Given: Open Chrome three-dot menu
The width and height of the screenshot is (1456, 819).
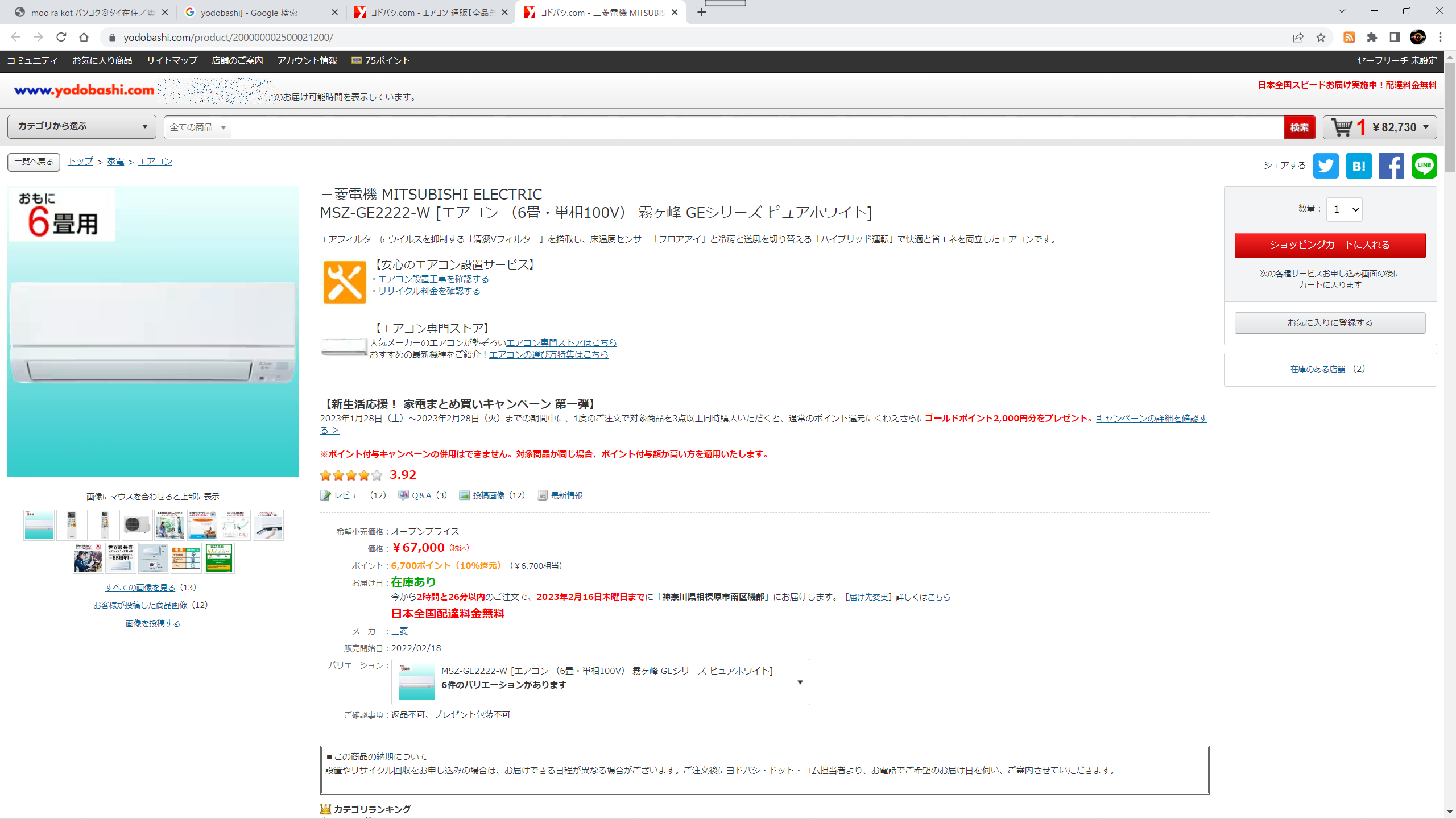Looking at the screenshot, I should coord(1441,38).
